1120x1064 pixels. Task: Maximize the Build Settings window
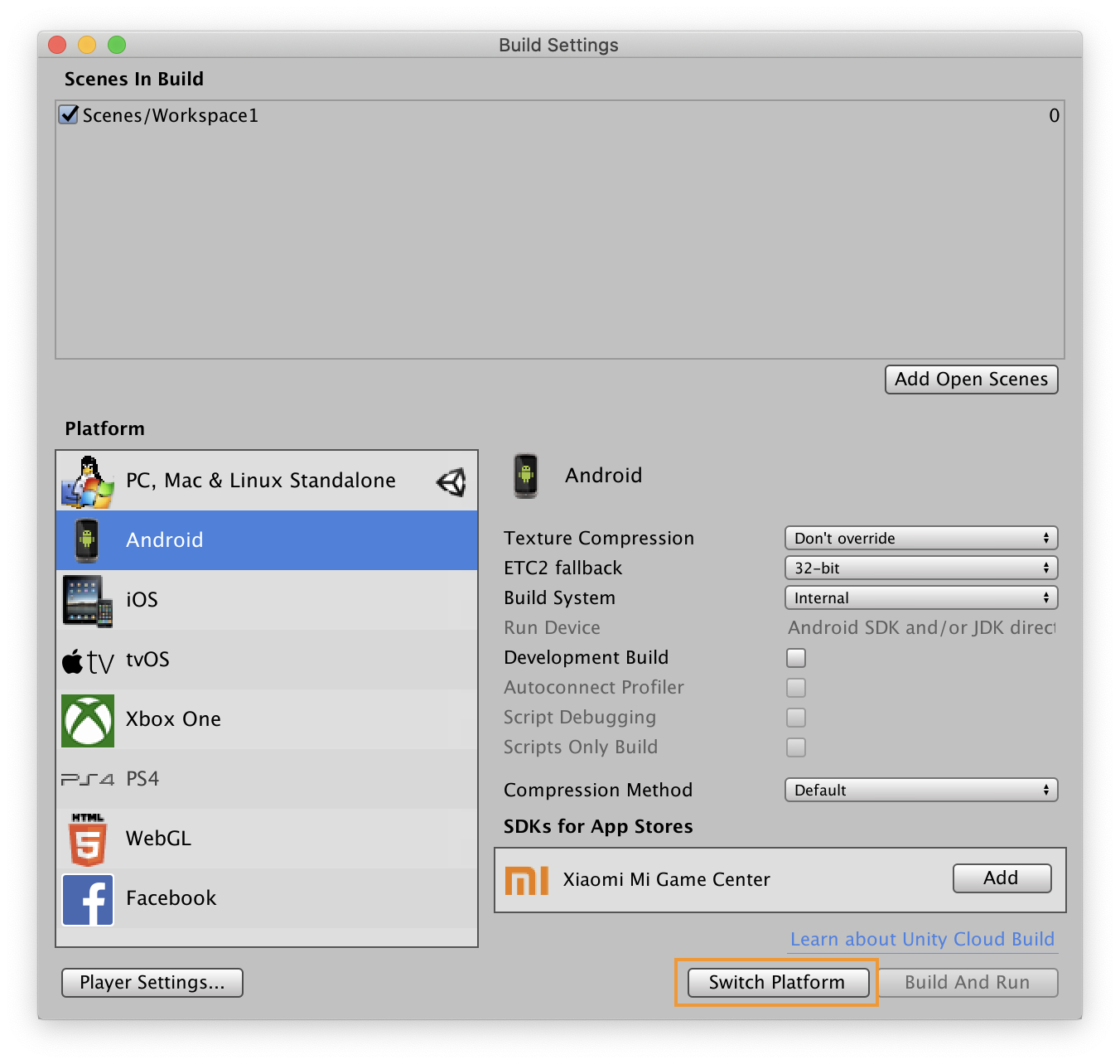click(117, 45)
